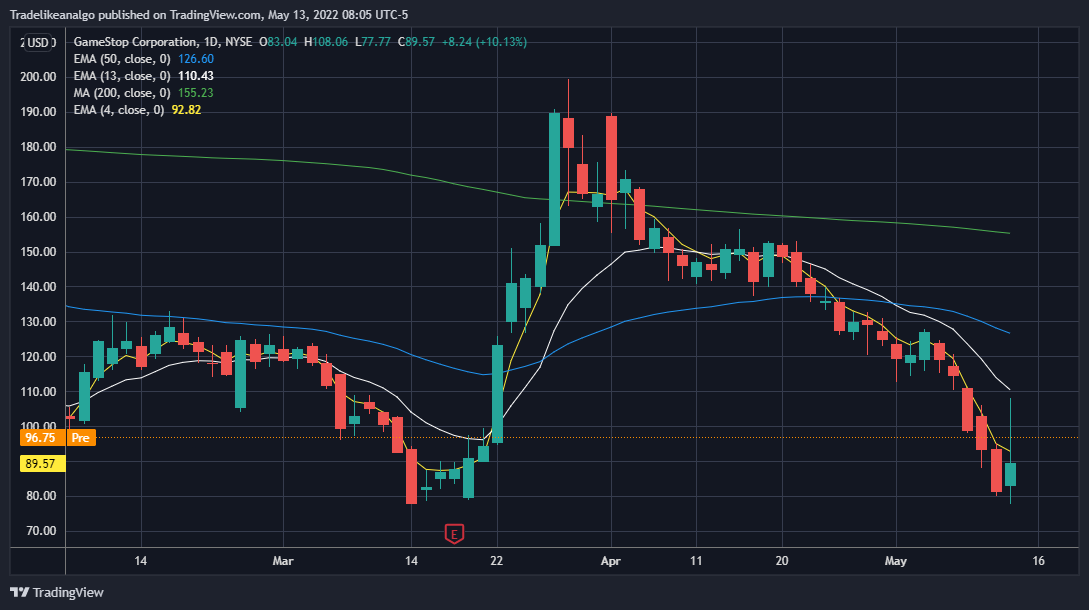Open the USD currency selector
Viewport: 1089px width, 610px height.
38,42
